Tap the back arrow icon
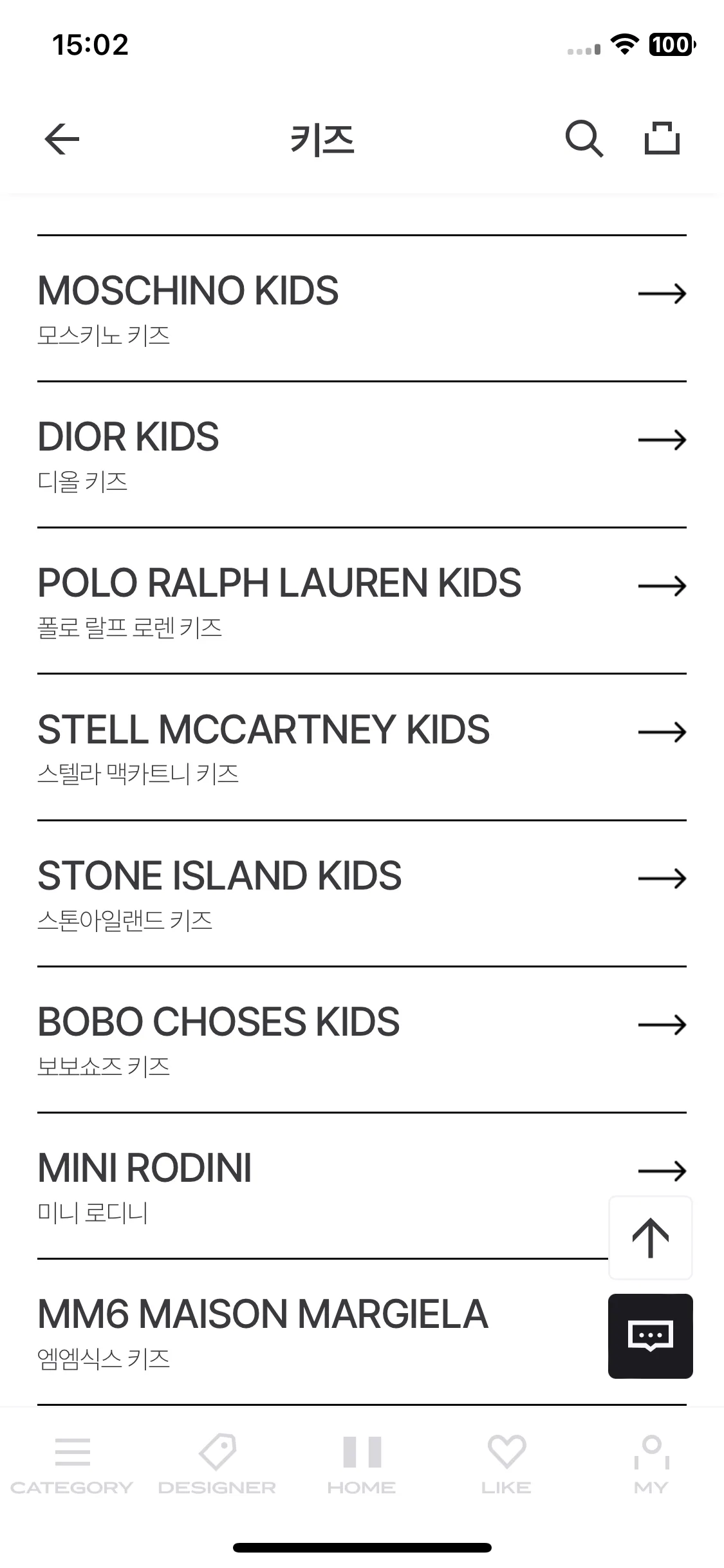 [62, 139]
